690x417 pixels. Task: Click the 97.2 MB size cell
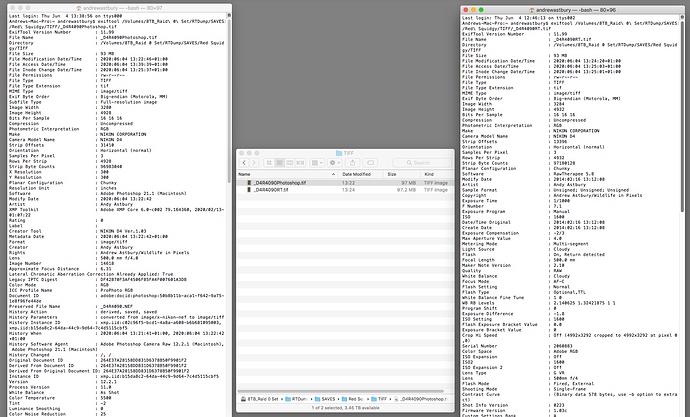click(x=406, y=190)
